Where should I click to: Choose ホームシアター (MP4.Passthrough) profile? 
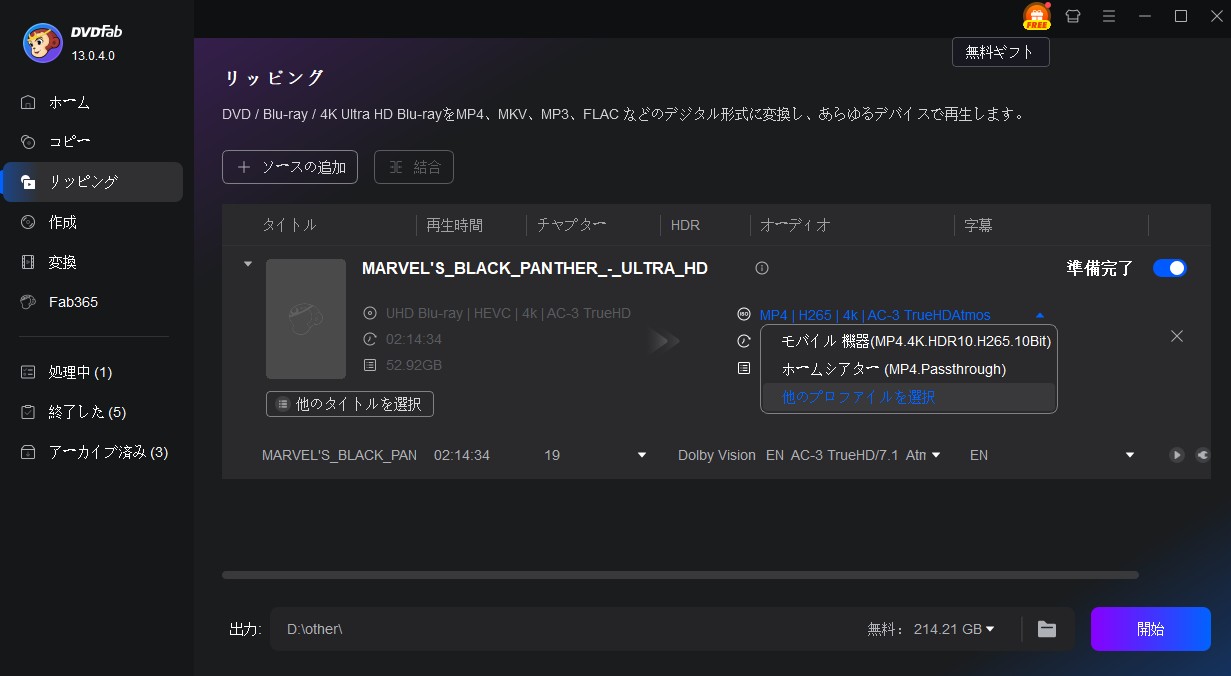pyautogui.click(x=909, y=369)
